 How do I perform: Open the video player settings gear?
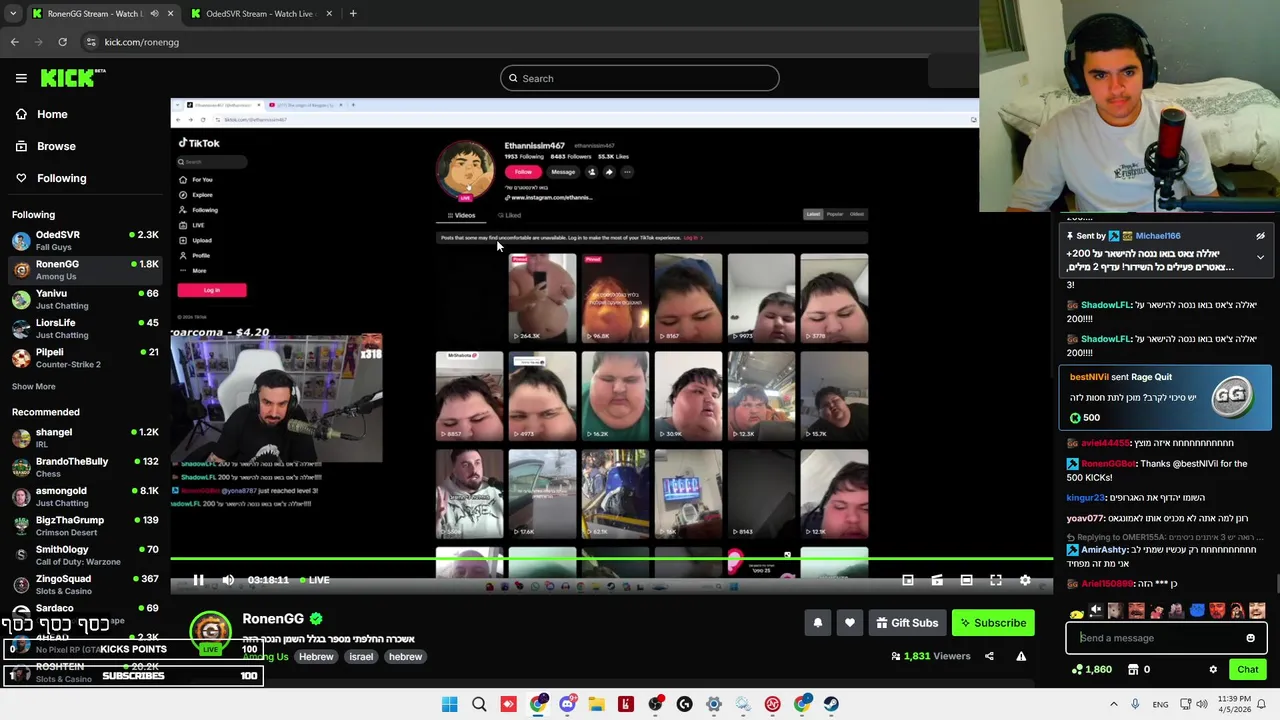[x=1025, y=580]
